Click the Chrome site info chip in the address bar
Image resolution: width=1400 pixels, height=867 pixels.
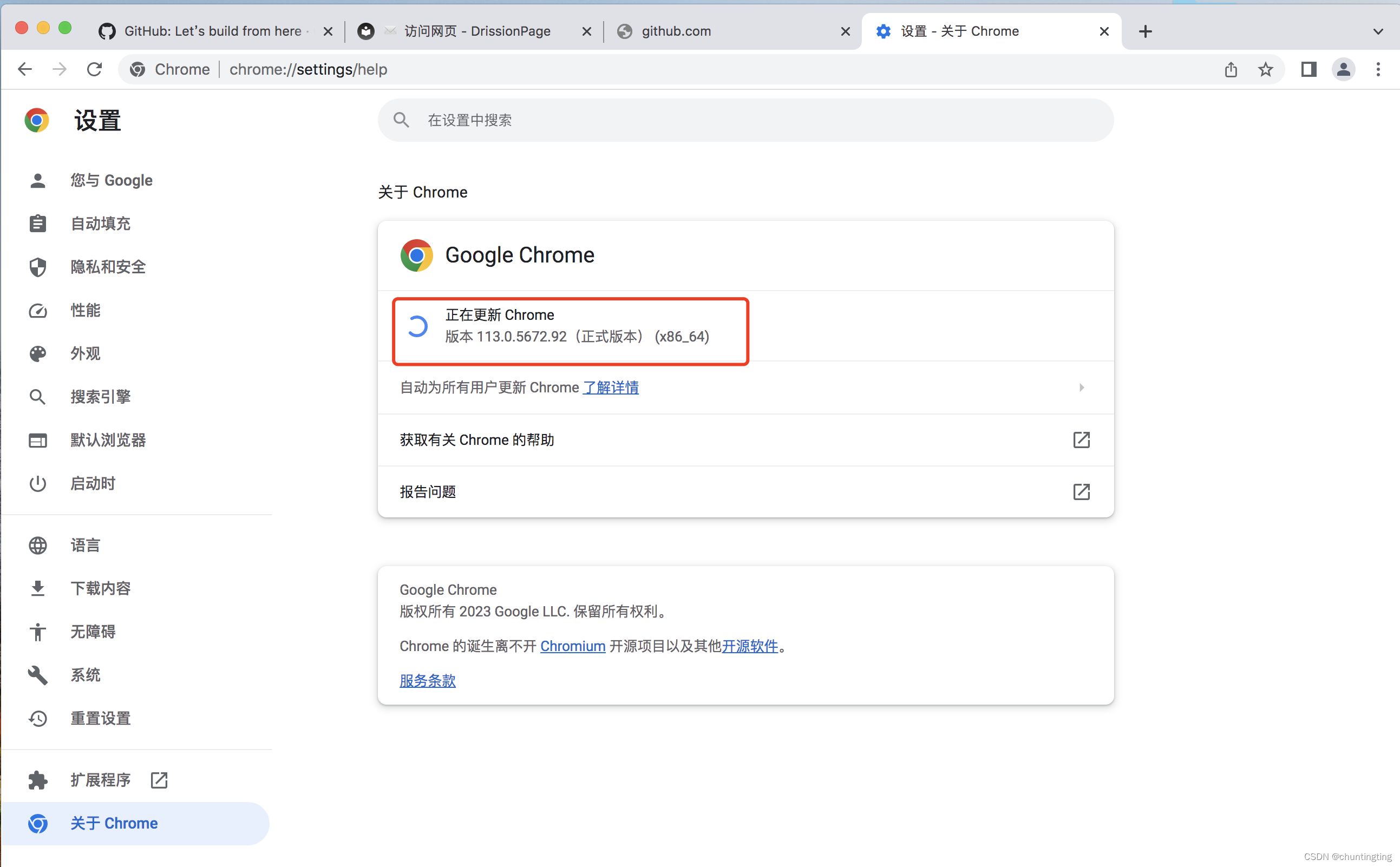(170, 69)
